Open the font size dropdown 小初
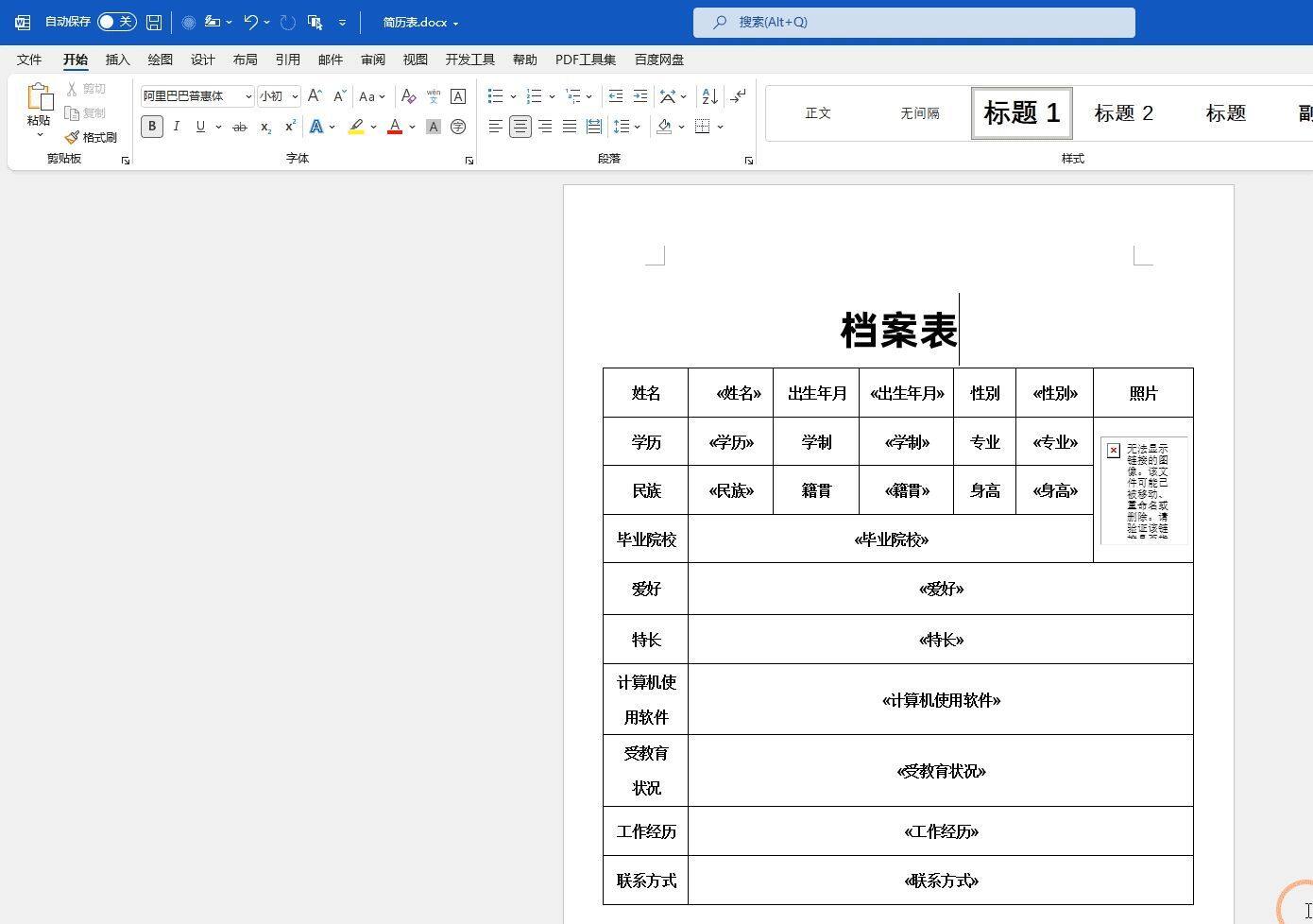1313x924 pixels. [295, 96]
